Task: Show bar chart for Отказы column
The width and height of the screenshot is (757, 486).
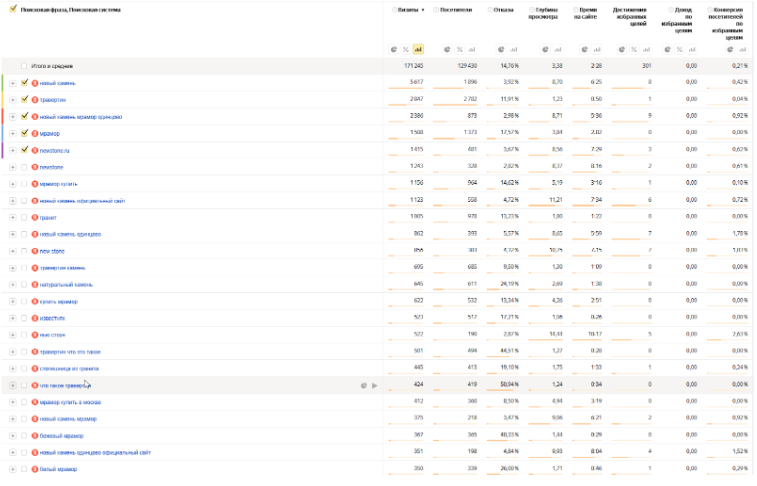Action: click(x=514, y=49)
